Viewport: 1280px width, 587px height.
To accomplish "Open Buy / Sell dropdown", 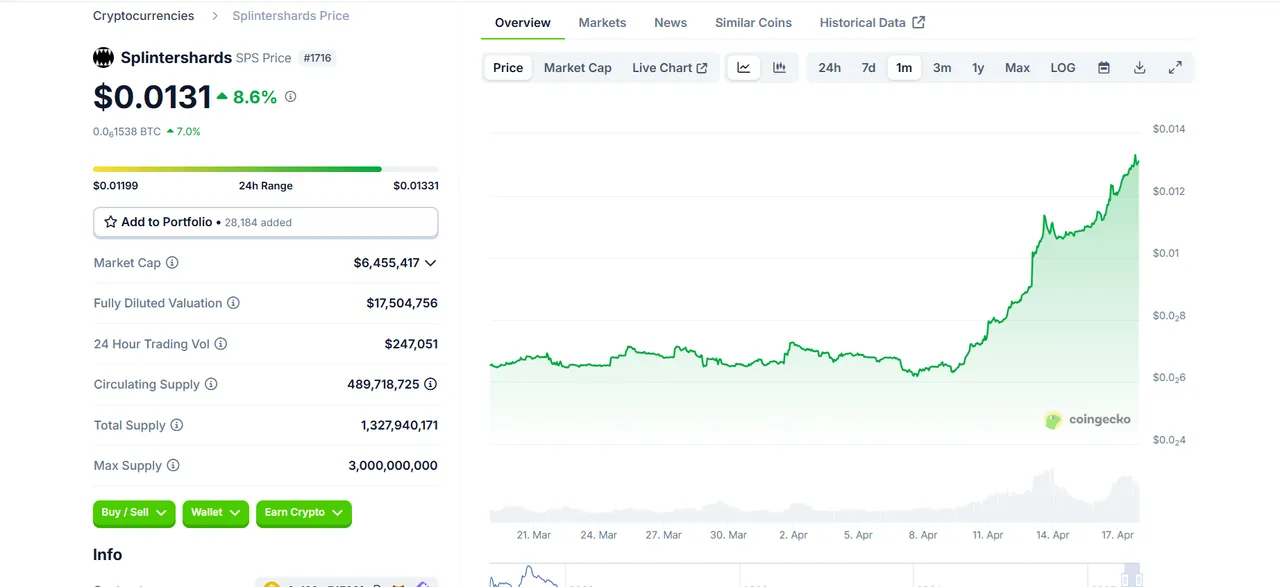I will tap(134, 513).
